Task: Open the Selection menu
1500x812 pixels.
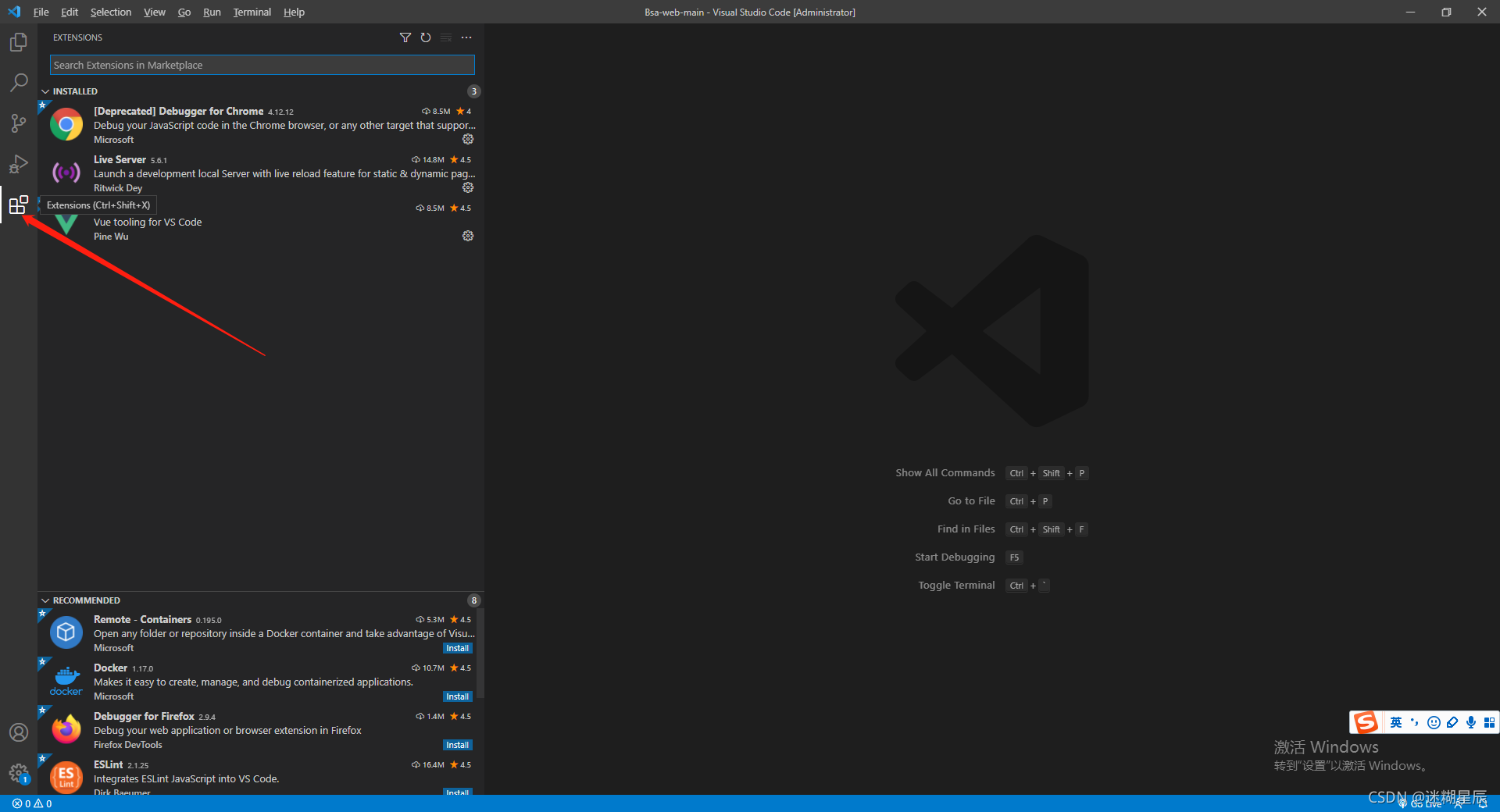Action: (111, 12)
